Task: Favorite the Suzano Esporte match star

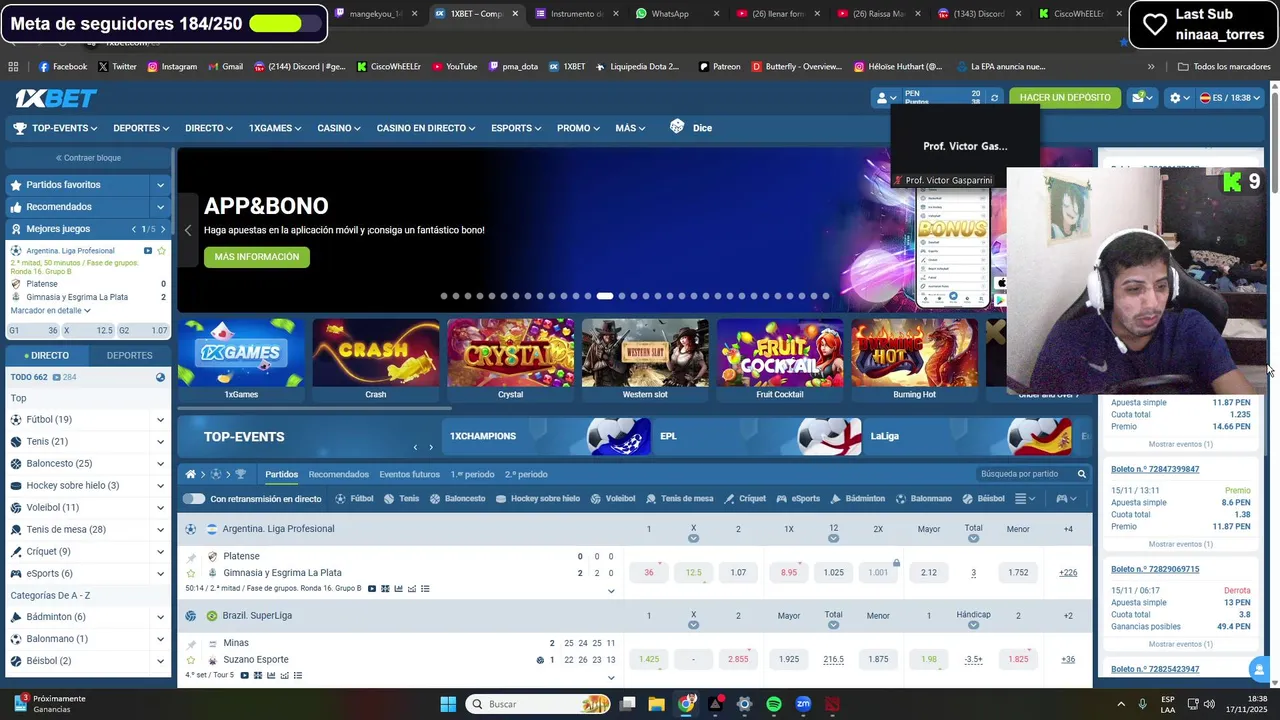Action: tap(191, 660)
